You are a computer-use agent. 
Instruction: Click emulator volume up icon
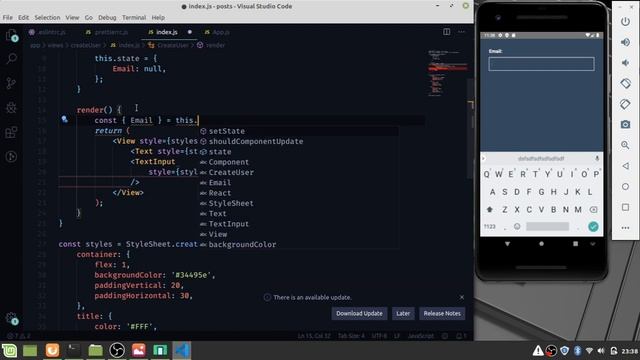click(625, 42)
